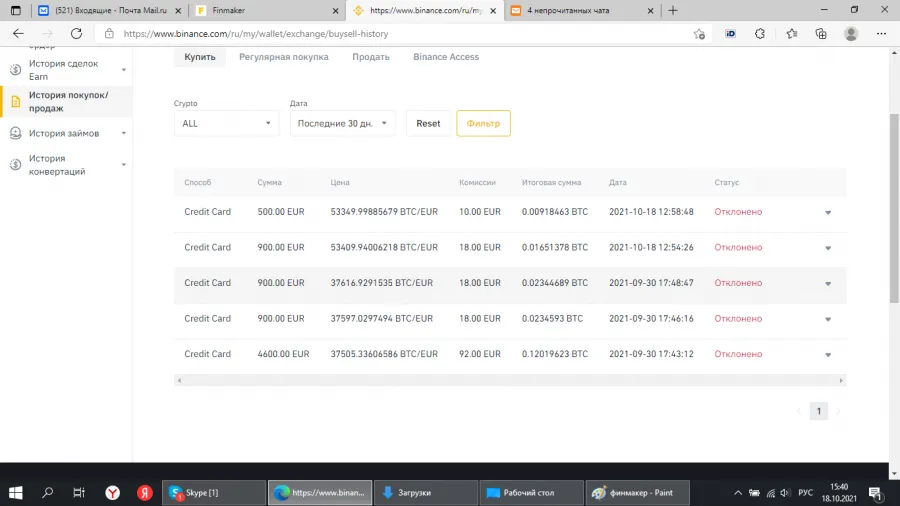This screenshot has height=506, width=900.
Task: Switch the РУС keyboard language
Action: [805, 493]
